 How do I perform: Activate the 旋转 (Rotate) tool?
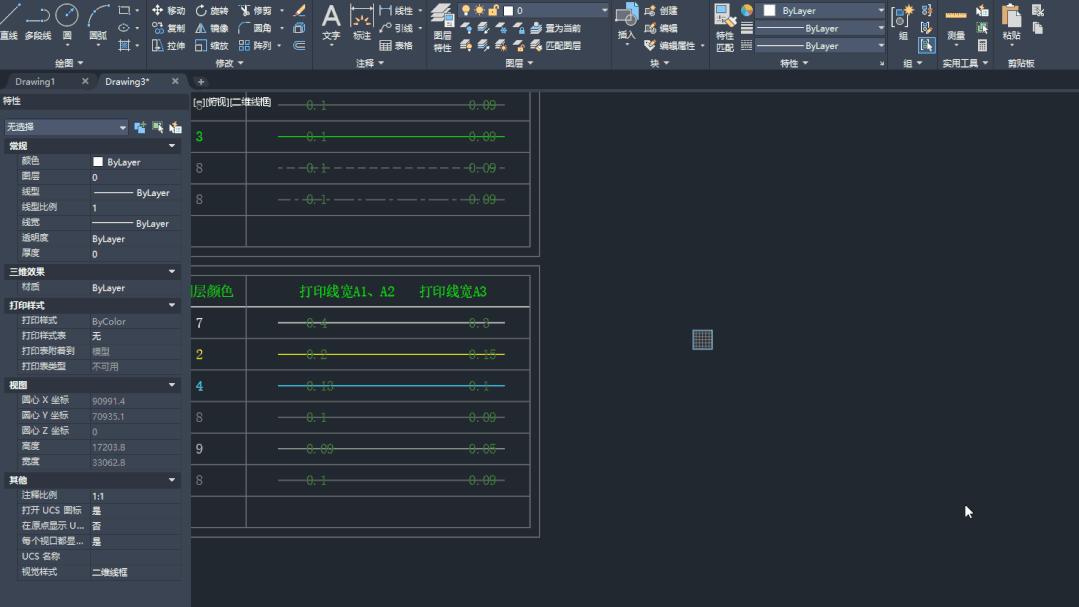pos(212,10)
